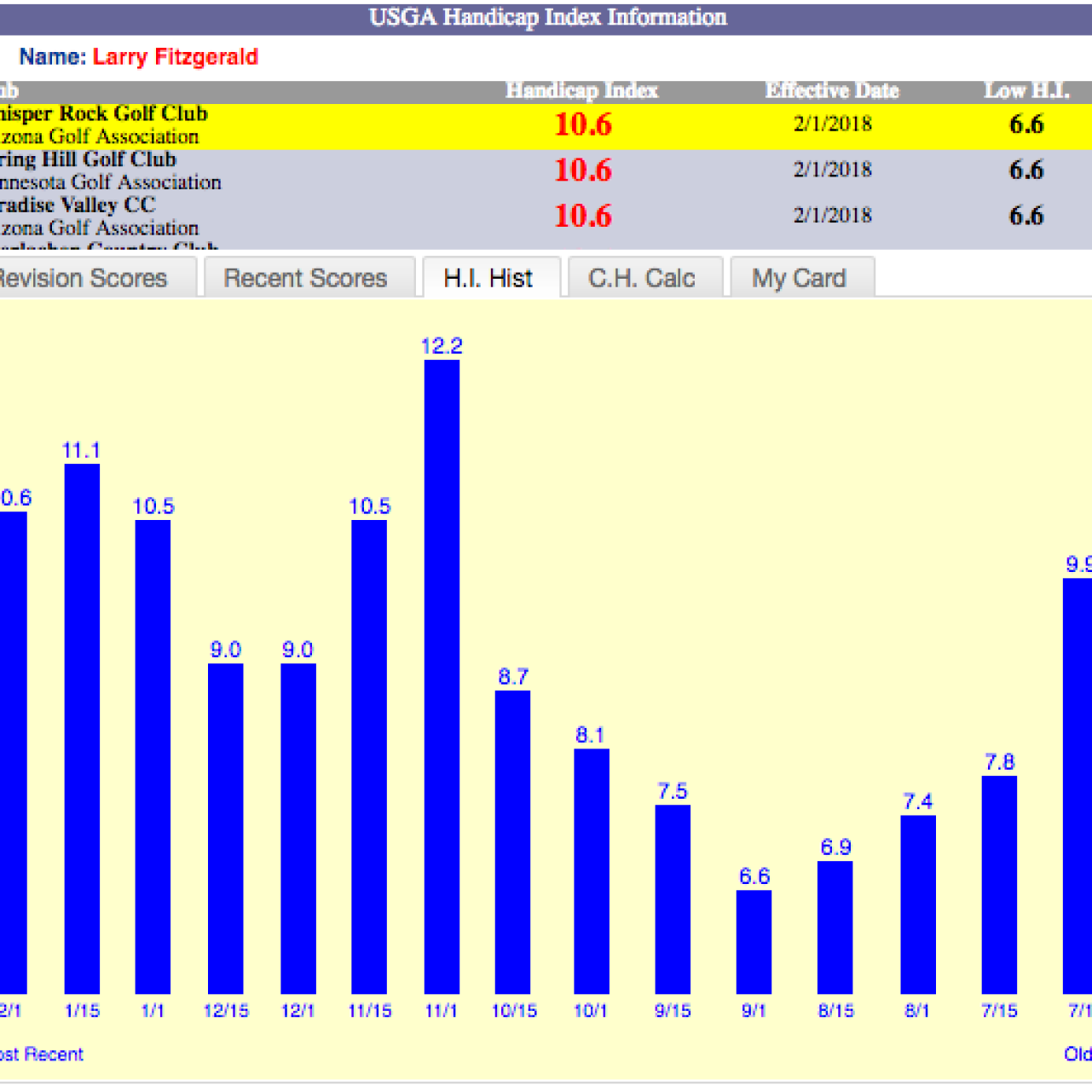
Task: Click the Most Recent label below chart
Action: tap(41, 1054)
